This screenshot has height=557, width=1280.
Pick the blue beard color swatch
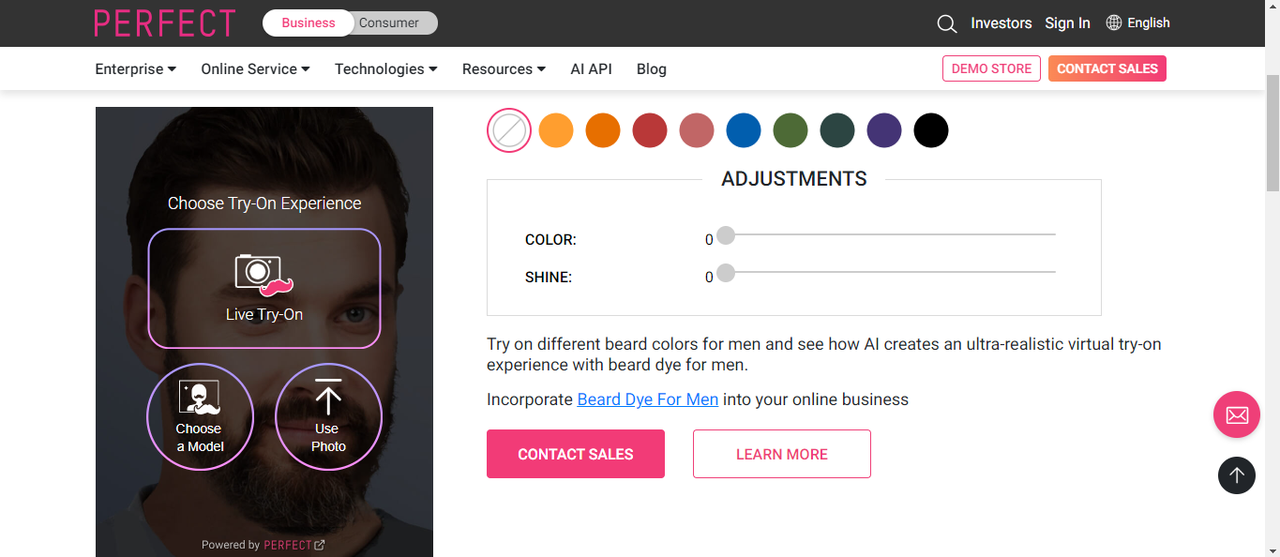743,131
